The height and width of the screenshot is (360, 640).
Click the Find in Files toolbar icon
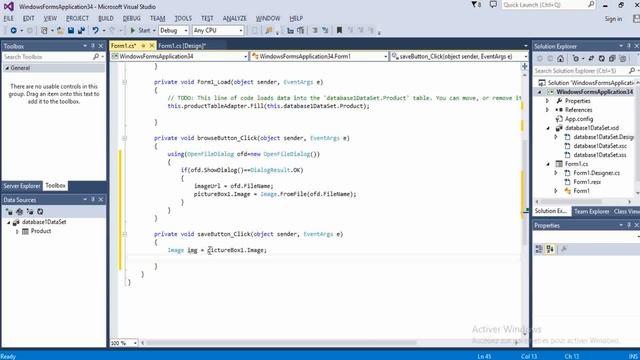269,30
